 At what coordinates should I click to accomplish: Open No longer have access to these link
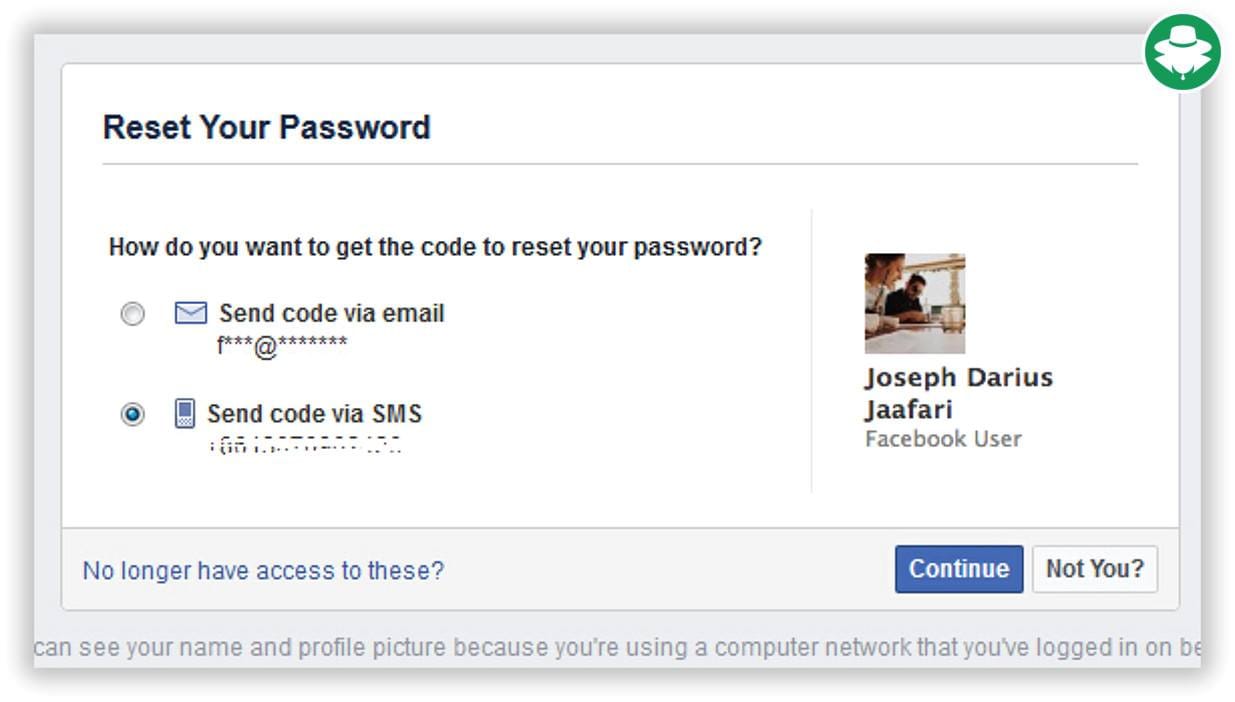263,570
